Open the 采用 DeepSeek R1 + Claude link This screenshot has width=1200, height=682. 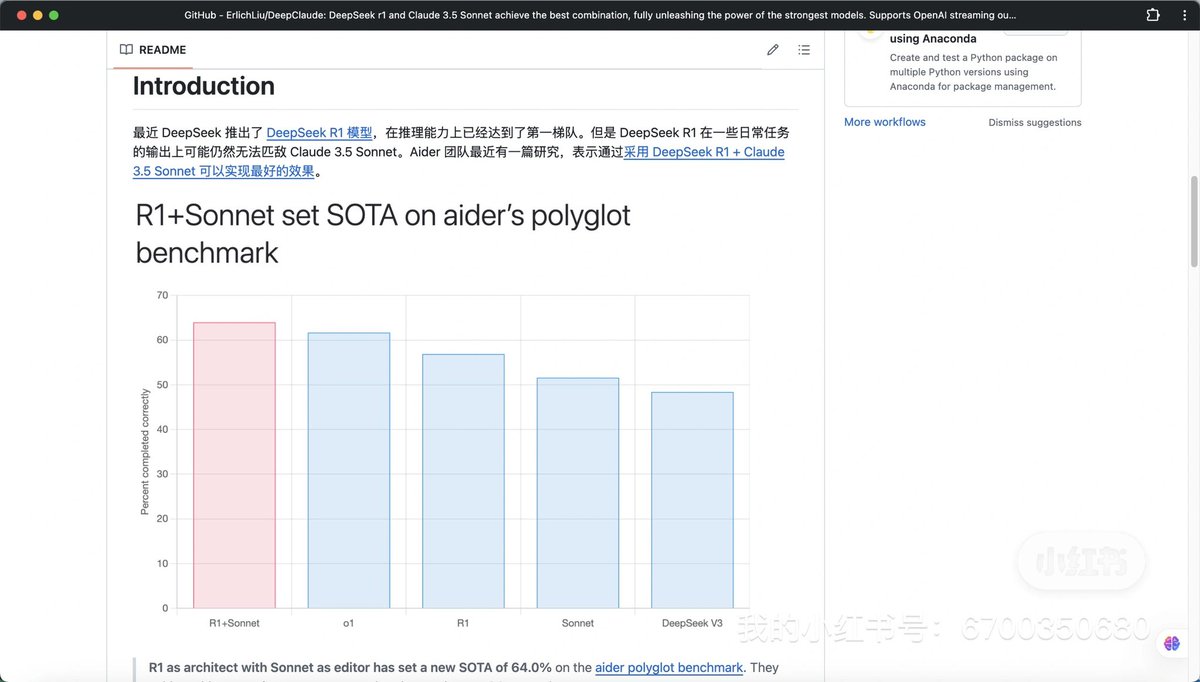point(704,152)
